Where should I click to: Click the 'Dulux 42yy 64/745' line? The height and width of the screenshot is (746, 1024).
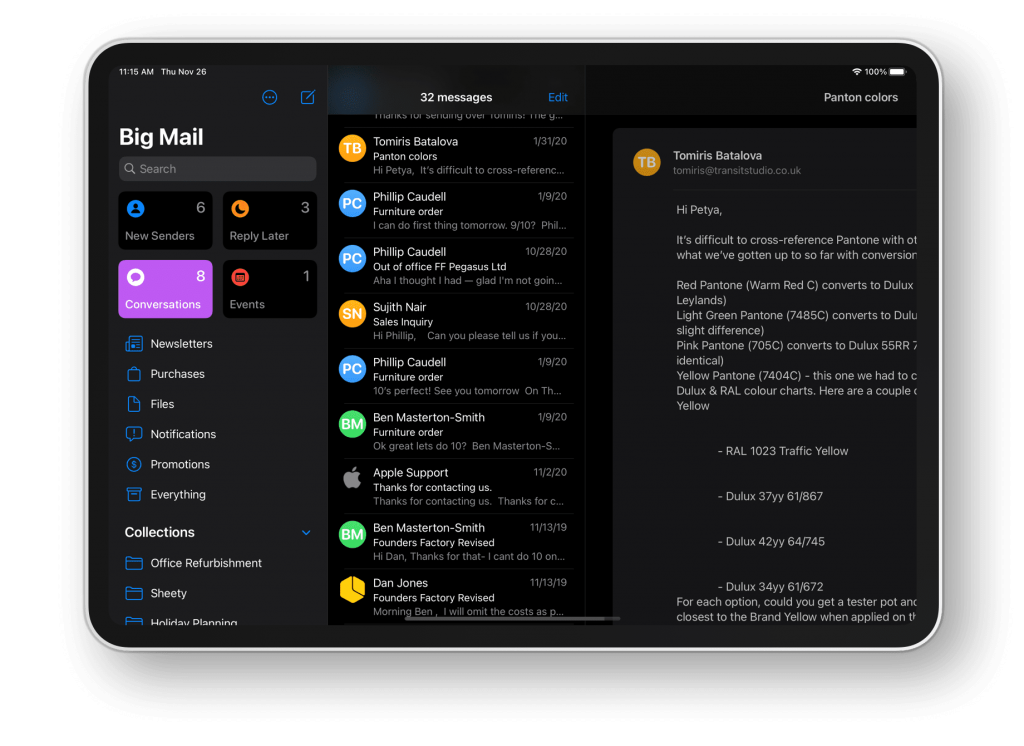point(771,542)
